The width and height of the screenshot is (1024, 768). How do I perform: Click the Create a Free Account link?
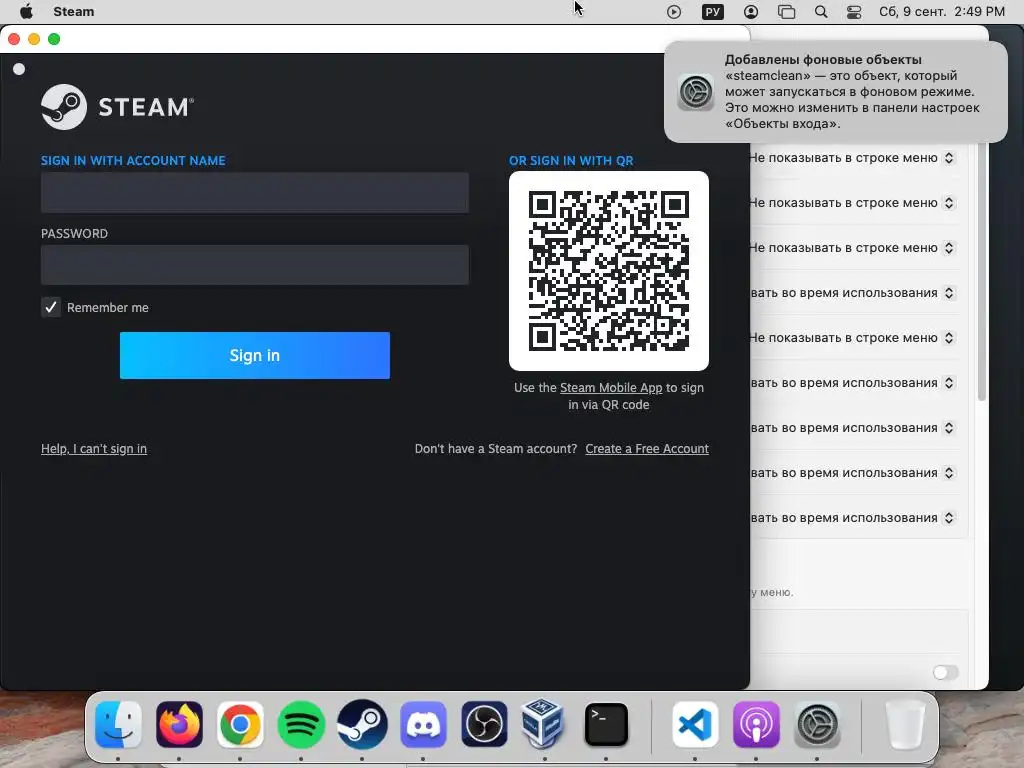tap(647, 449)
